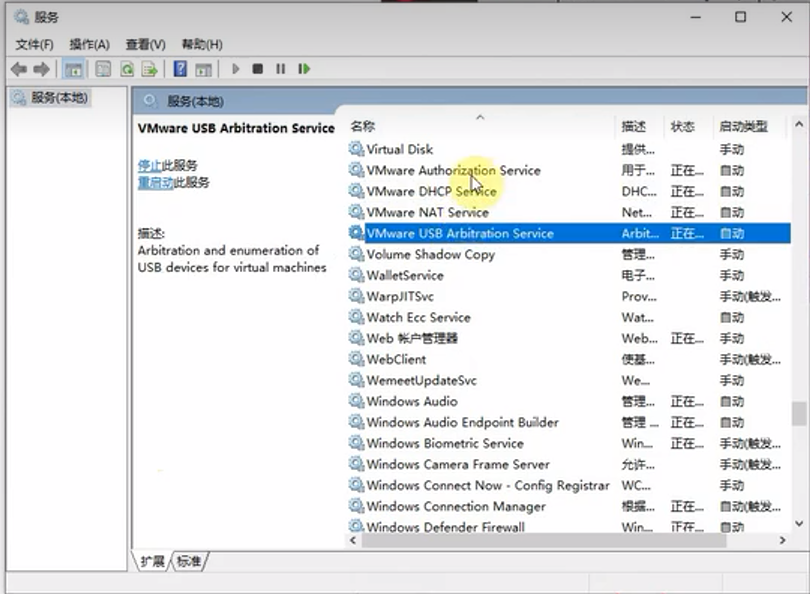Click the 停止 service link

[x=150, y=165]
